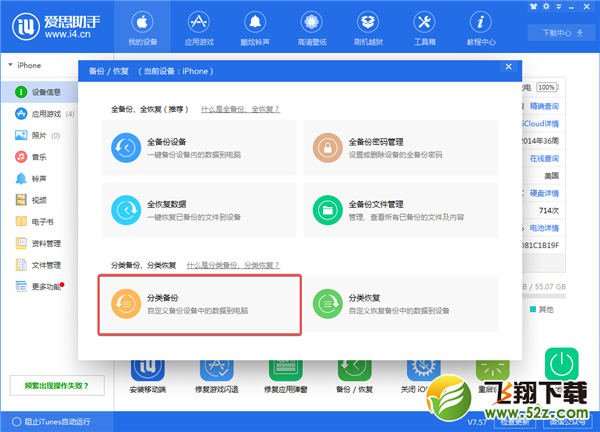Open the title bar dropdown menu arrow
The height and width of the screenshot is (432, 600).
[x=559, y=7]
